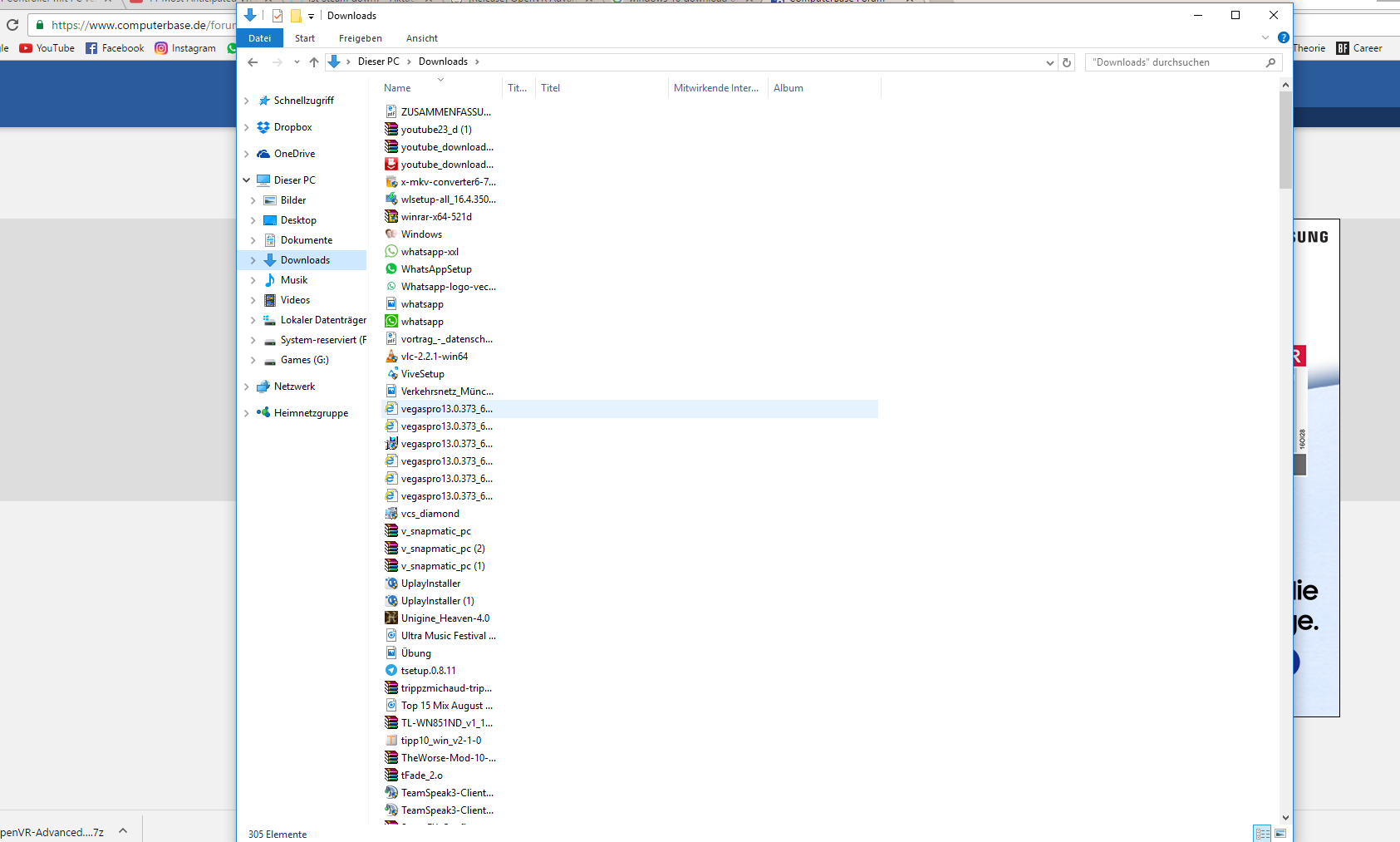Select the file tipp10_win_v2-1-0
This screenshot has height=842, width=1400.
[x=441, y=741]
